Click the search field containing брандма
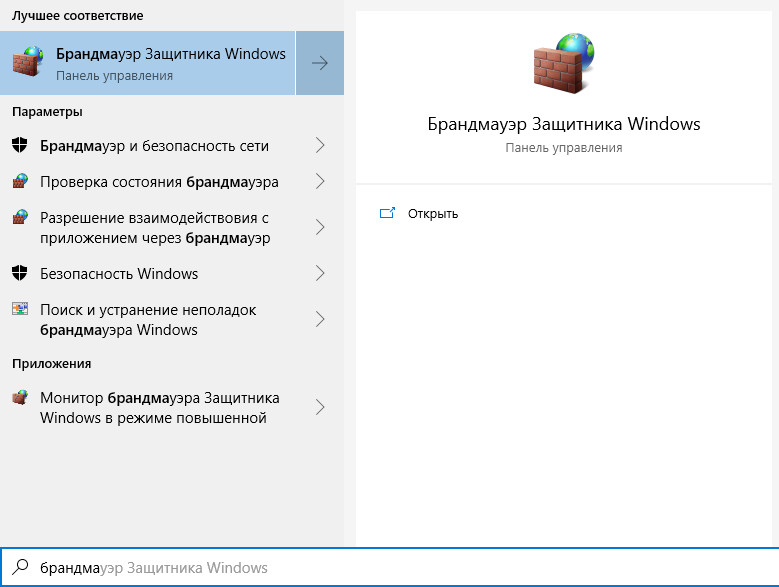Screen dimensions: 779x587 tap(390, 567)
